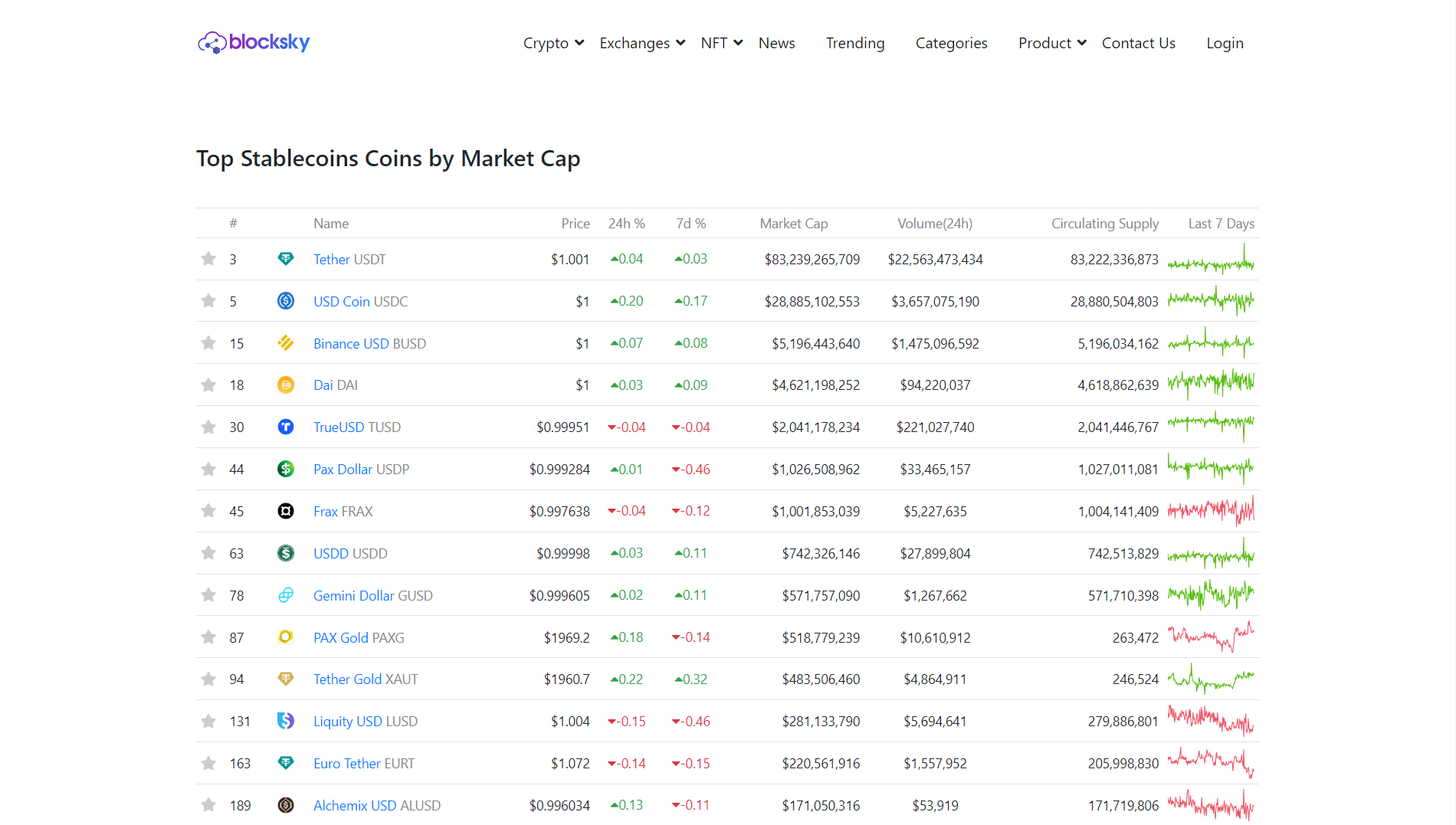Expand the Exchanges dropdown menu
Image resolution: width=1456 pixels, height=825 pixels.
click(642, 43)
